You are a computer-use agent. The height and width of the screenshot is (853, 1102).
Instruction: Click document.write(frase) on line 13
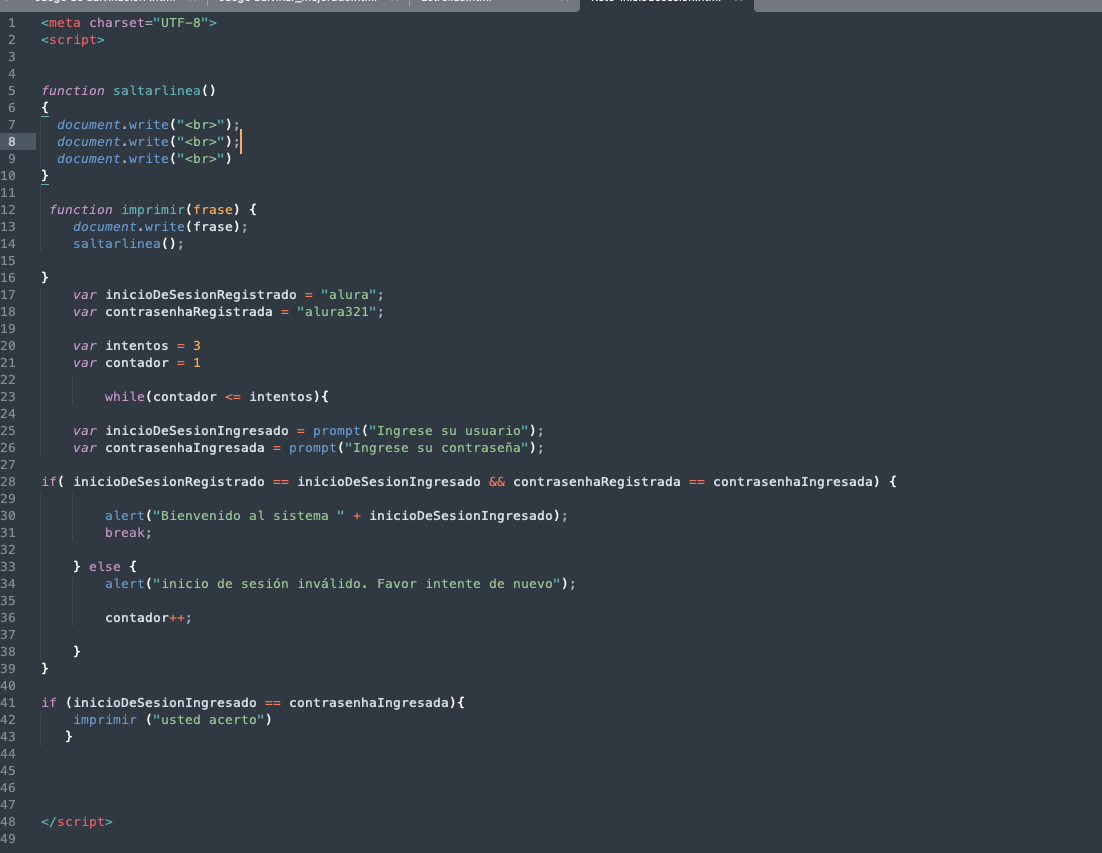160,227
